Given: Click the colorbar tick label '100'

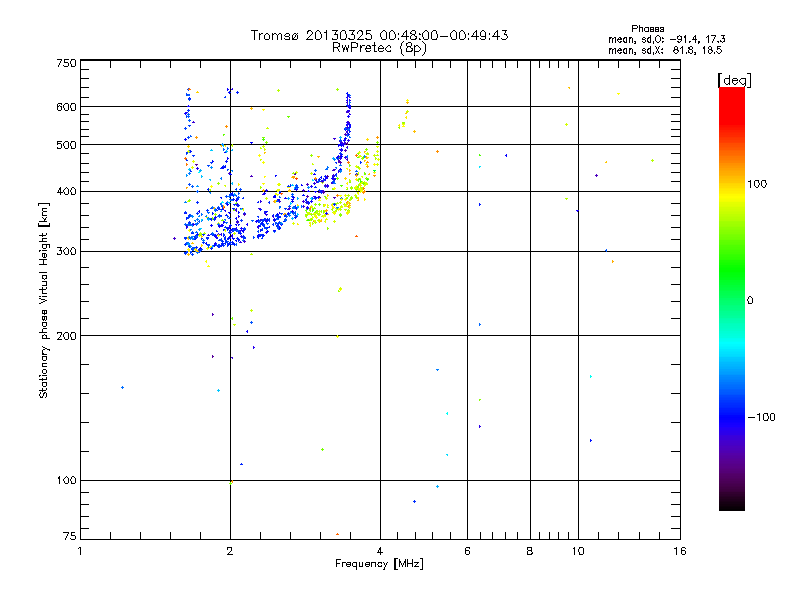Looking at the screenshot, I should (x=757, y=184).
